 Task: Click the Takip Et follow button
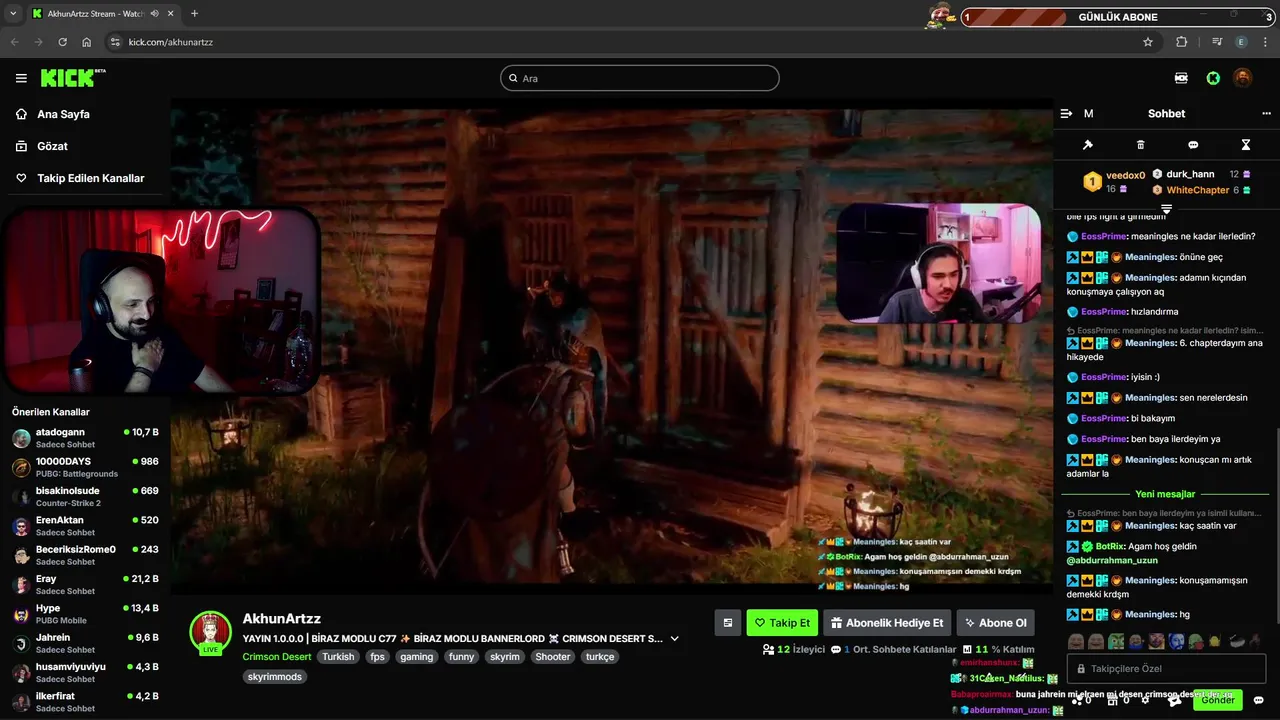click(782, 623)
